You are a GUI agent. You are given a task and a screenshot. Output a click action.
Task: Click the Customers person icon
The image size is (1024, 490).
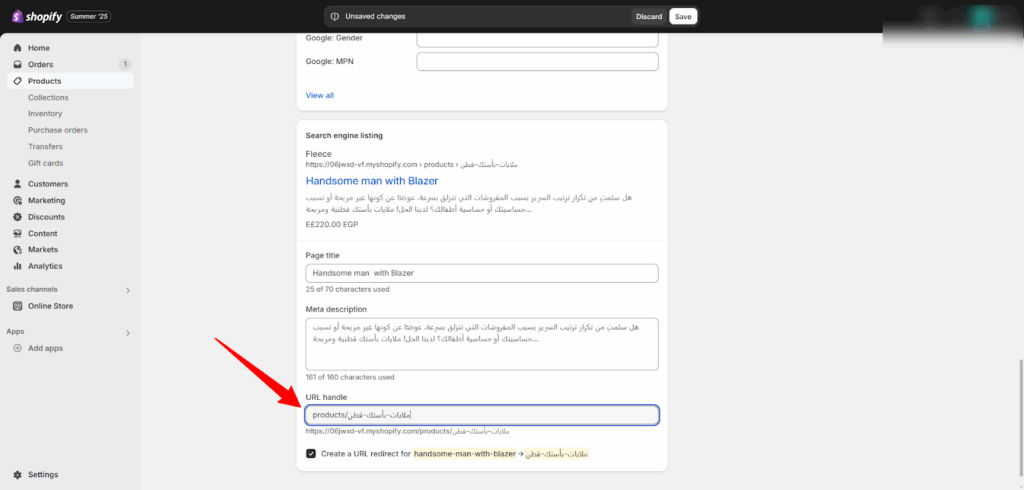[x=18, y=184]
